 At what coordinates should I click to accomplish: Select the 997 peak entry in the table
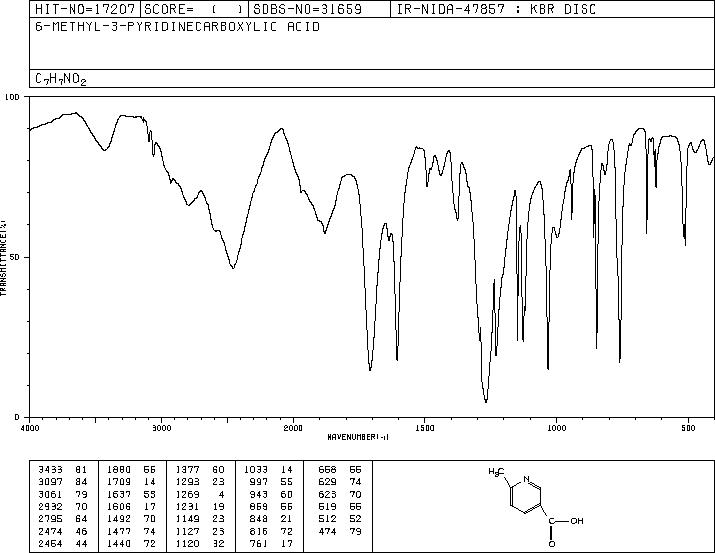272,482
